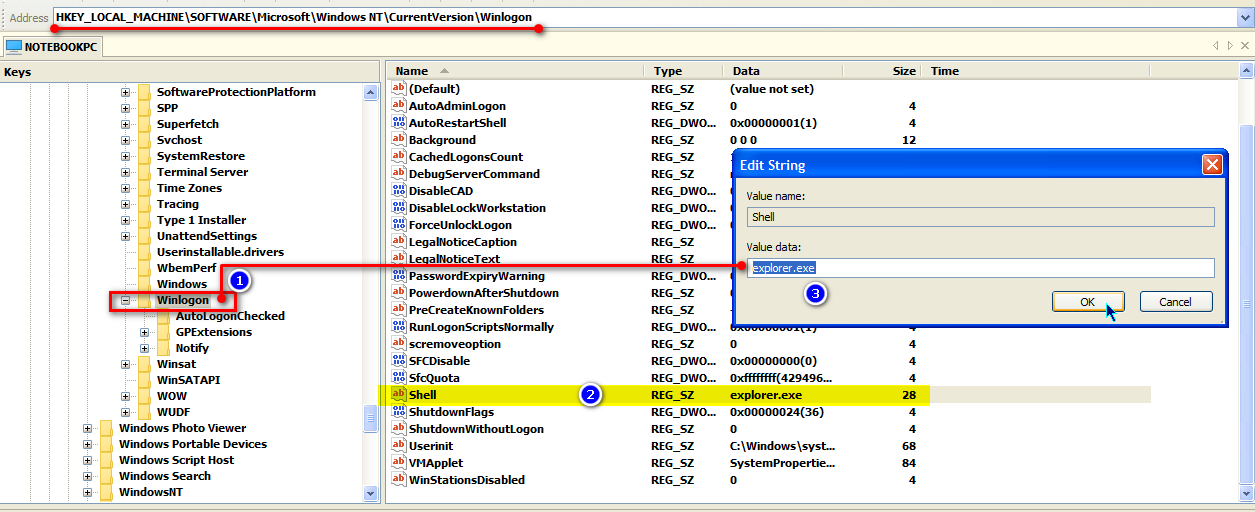Click the icon beside LegalNoticeCaption

tap(398, 242)
